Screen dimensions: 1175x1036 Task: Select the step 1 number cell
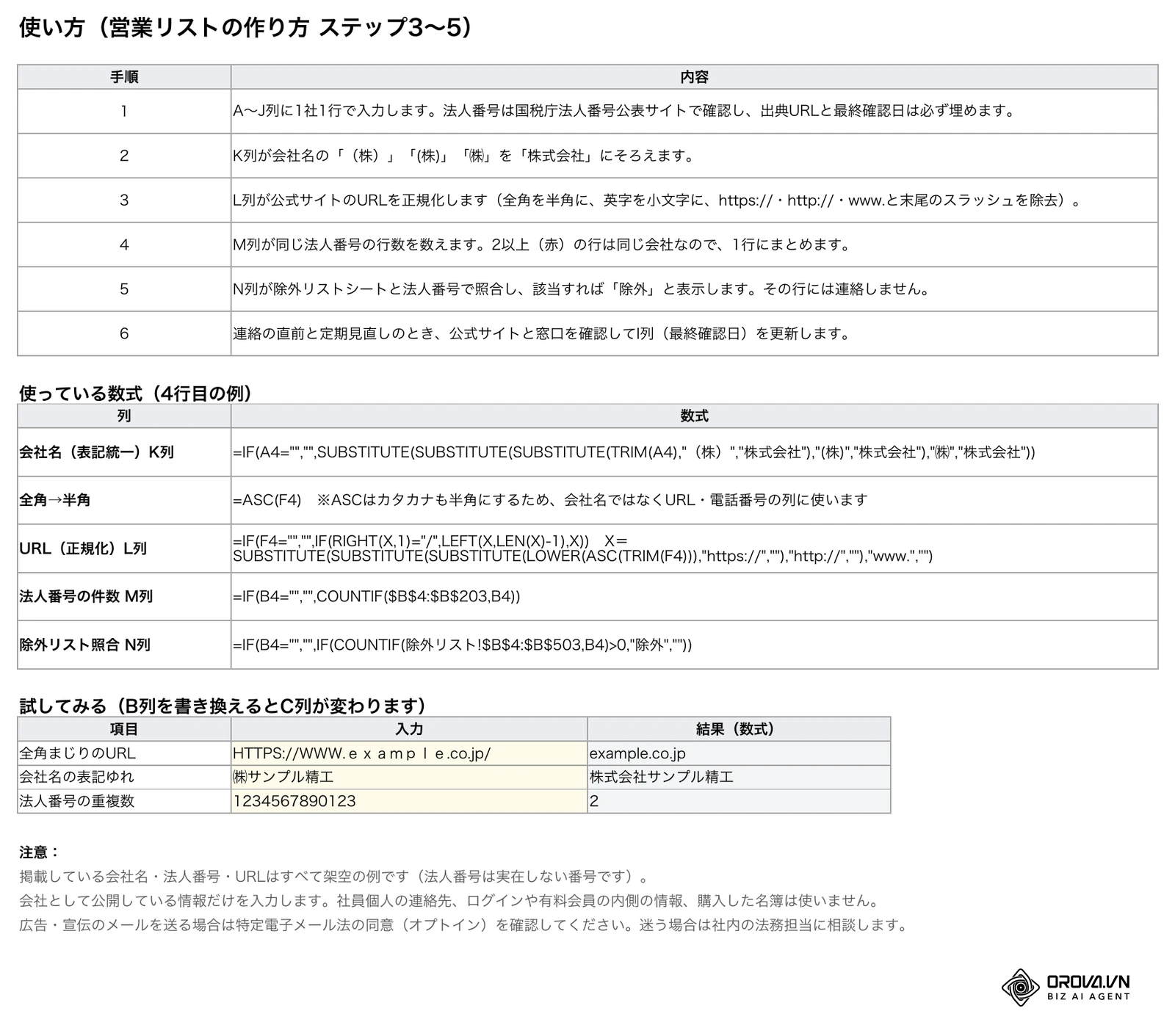point(124,112)
